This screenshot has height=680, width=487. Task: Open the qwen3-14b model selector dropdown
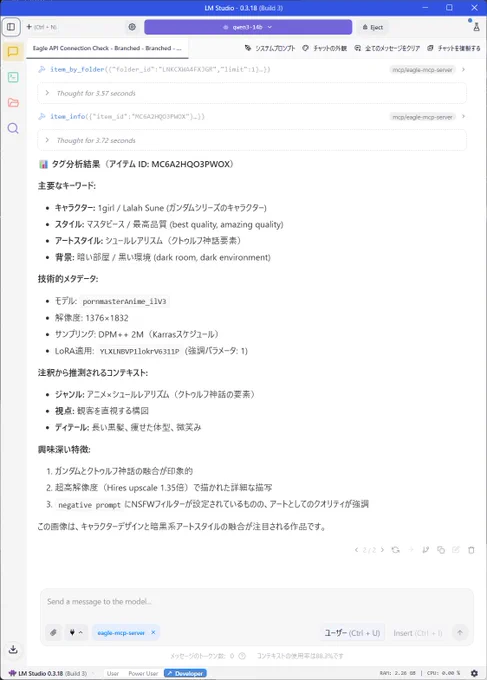tap(248, 27)
